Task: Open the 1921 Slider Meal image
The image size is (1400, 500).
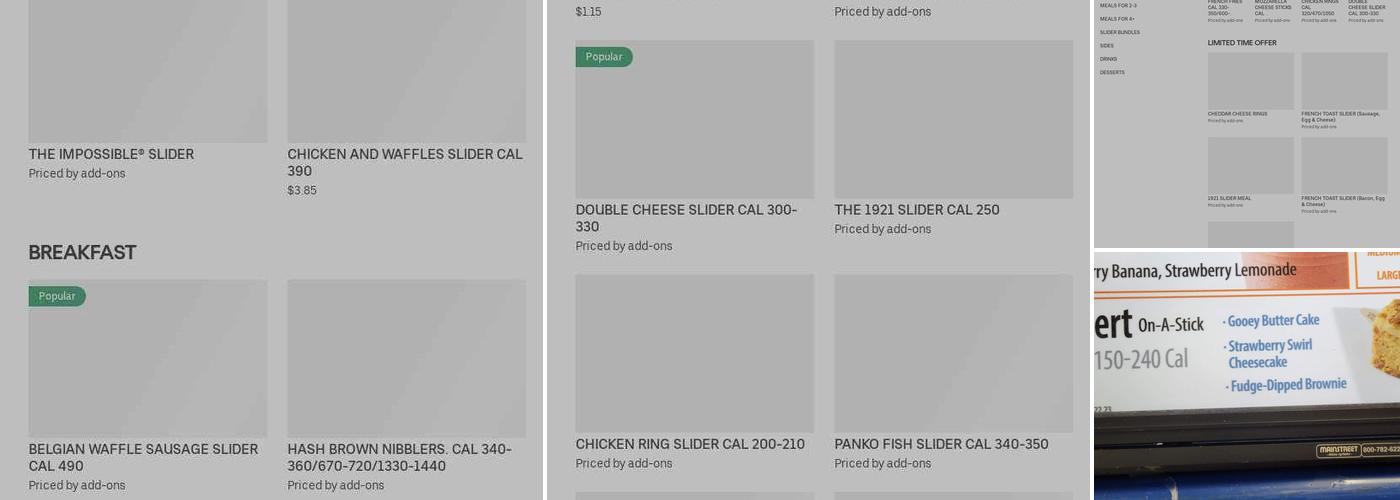Action: 1250,165
